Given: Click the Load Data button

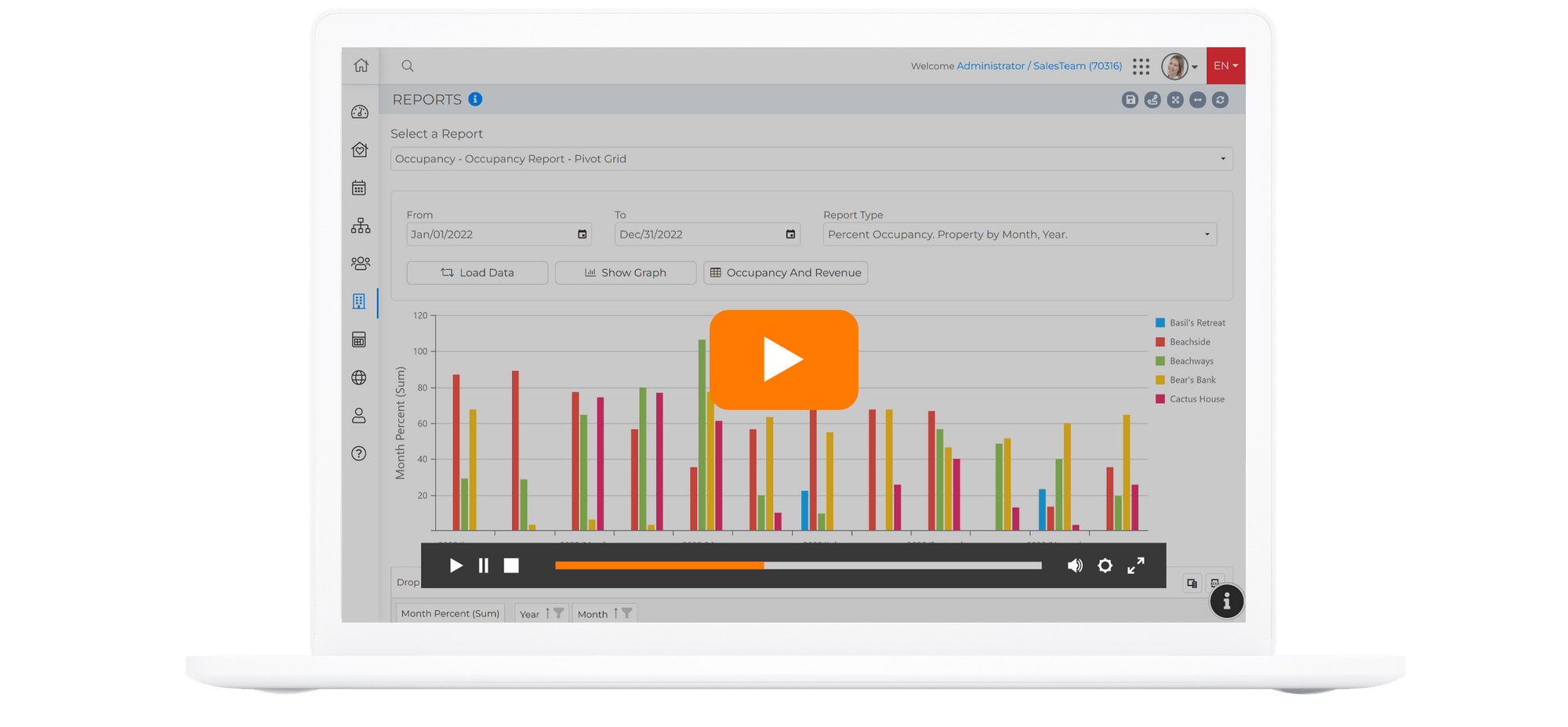Looking at the screenshot, I should (477, 272).
